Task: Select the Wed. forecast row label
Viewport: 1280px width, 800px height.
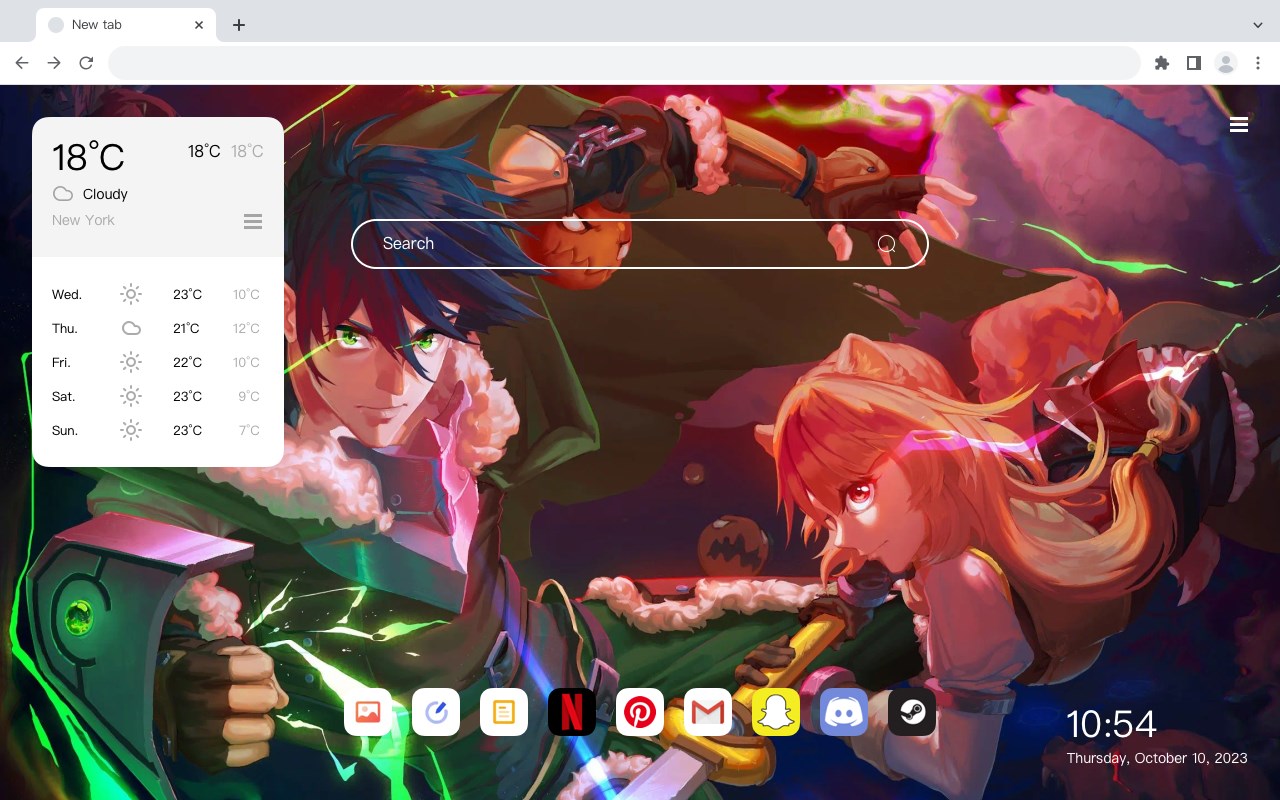Action: pos(67,294)
